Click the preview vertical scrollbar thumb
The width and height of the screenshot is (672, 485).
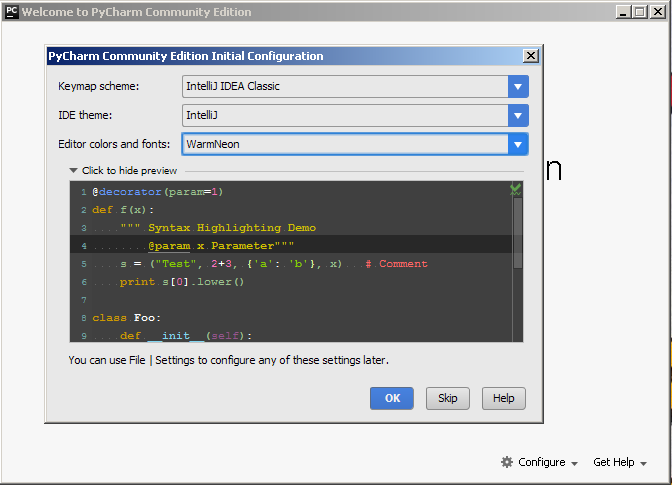pyautogui.click(x=518, y=233)
